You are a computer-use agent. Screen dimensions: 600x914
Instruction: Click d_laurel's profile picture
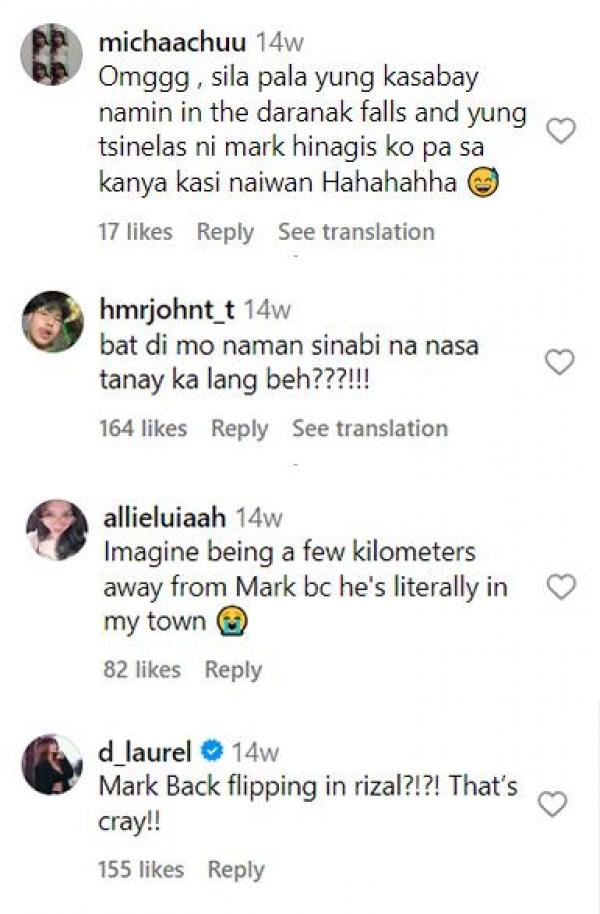pos(52,764)
